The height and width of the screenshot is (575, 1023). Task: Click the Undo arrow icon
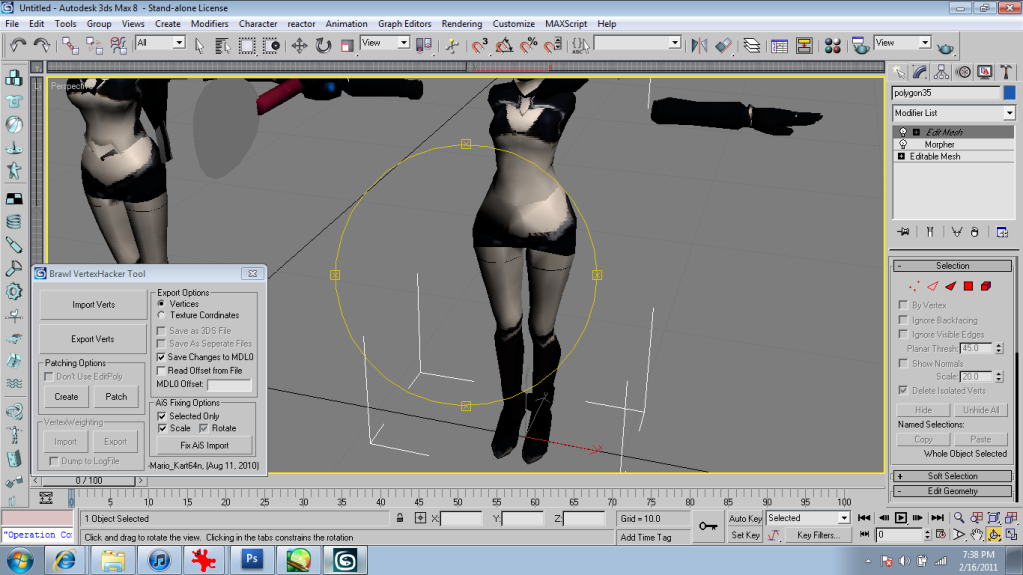tap(18, 45)
